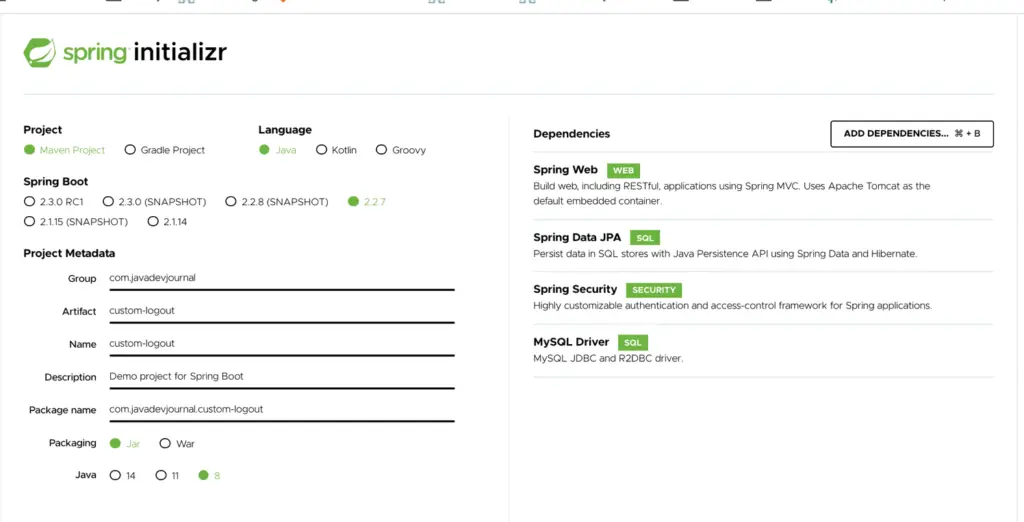This screenshot has width=1024, height=522.
Task: Click the Spring Initializr leaf logo
Action: [x=40, y=53]
